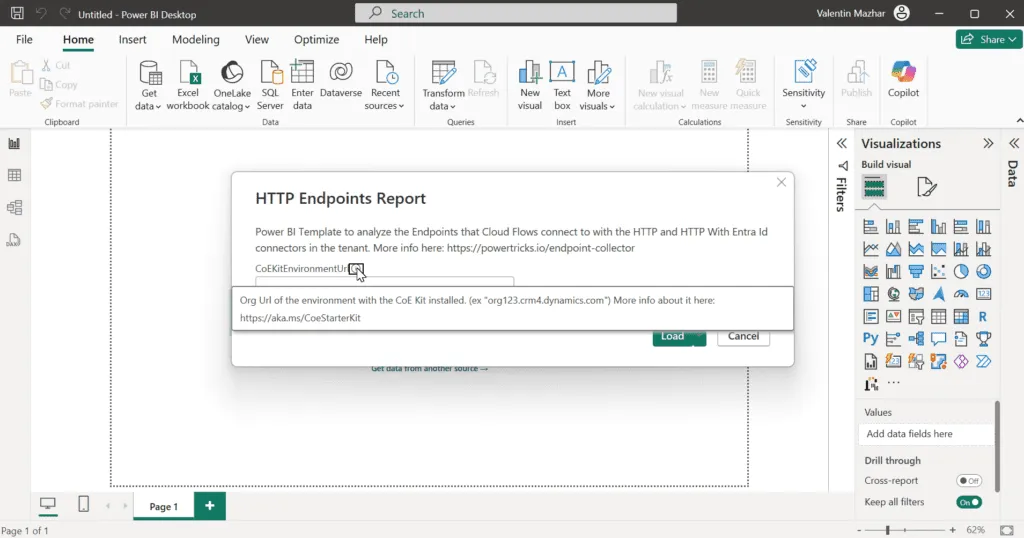The height and width of the screenshot is (538, 1024).
Task: Select the Page 1 tab
Action: pos(163,506)
